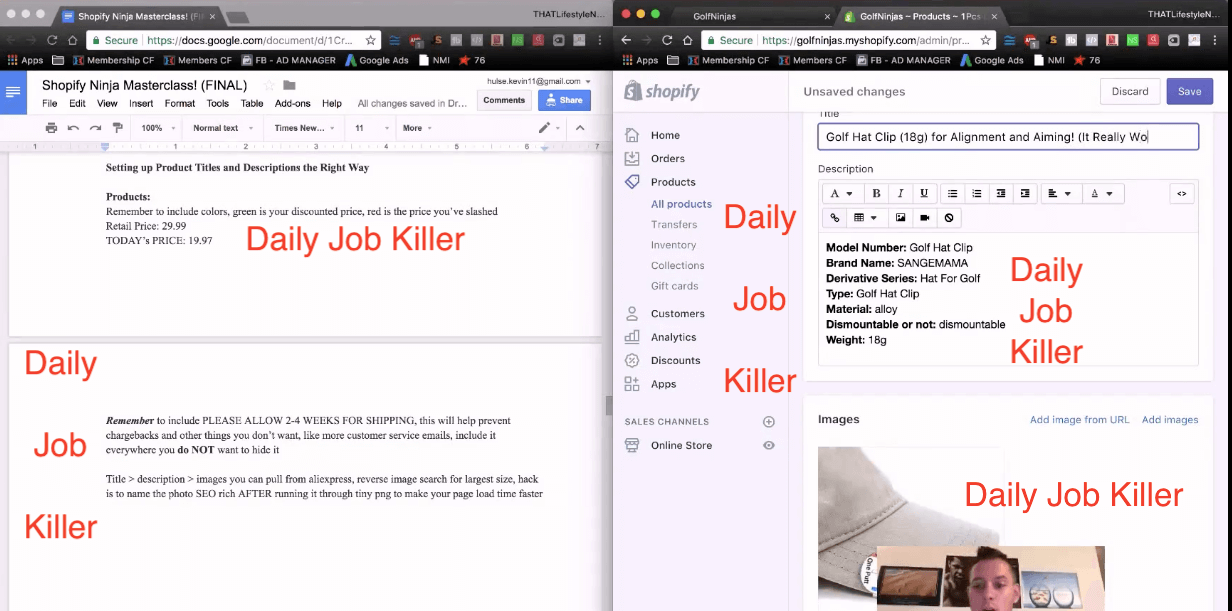Insert numbered list in description editor

coord(977,193)
